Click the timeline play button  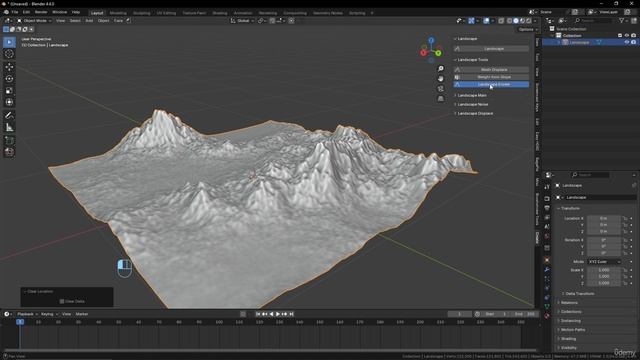278,314
